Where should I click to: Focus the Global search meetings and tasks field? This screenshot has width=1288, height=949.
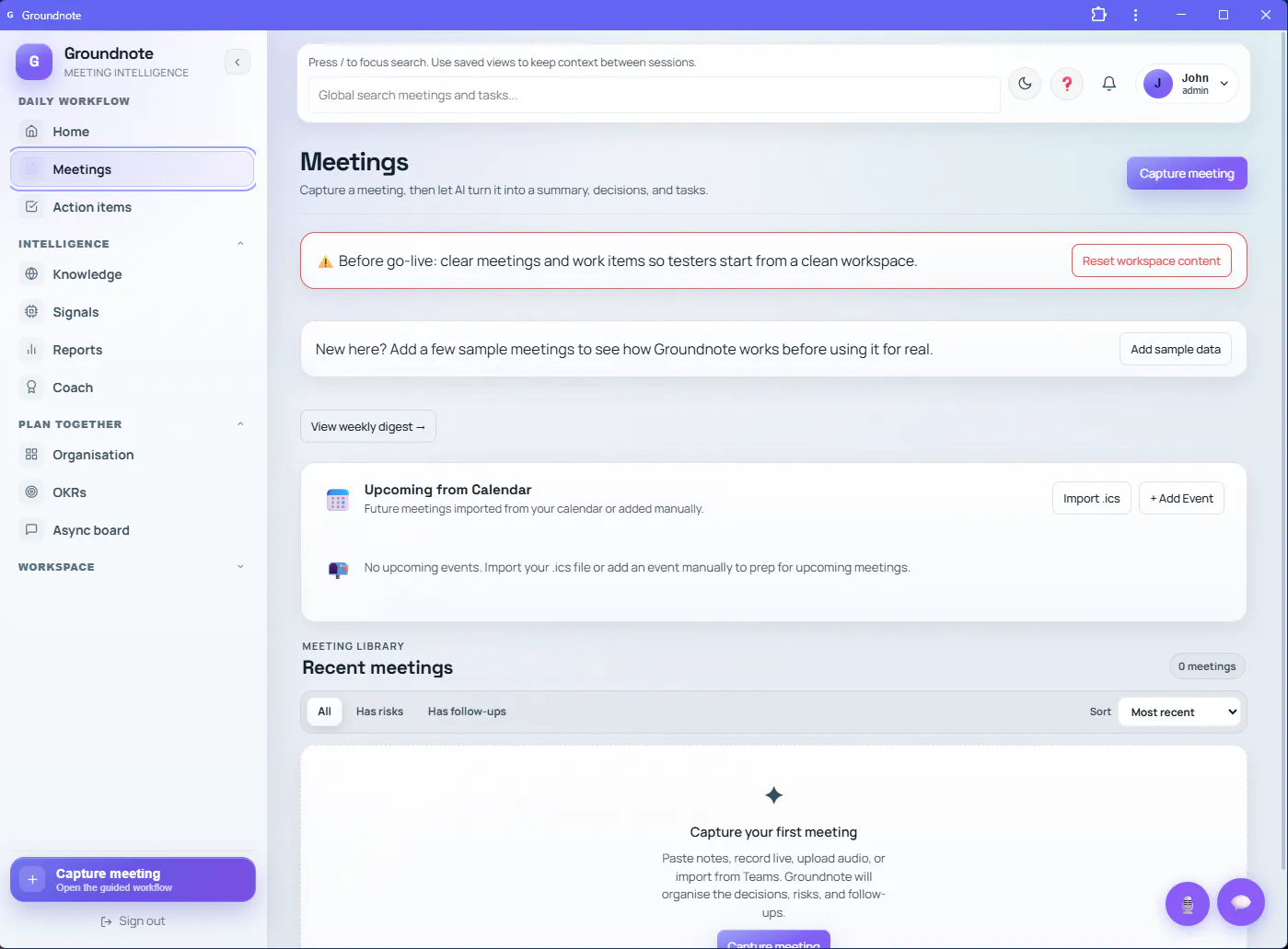point(655,95)
